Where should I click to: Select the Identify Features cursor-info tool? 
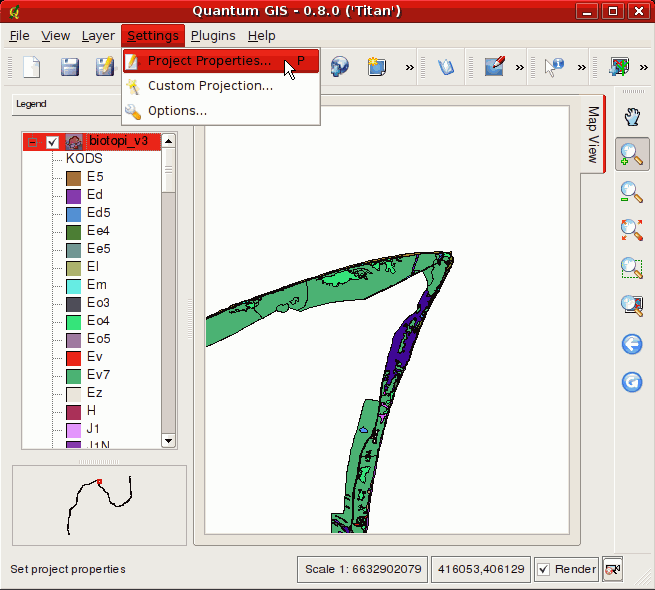(x=554, y=67)
